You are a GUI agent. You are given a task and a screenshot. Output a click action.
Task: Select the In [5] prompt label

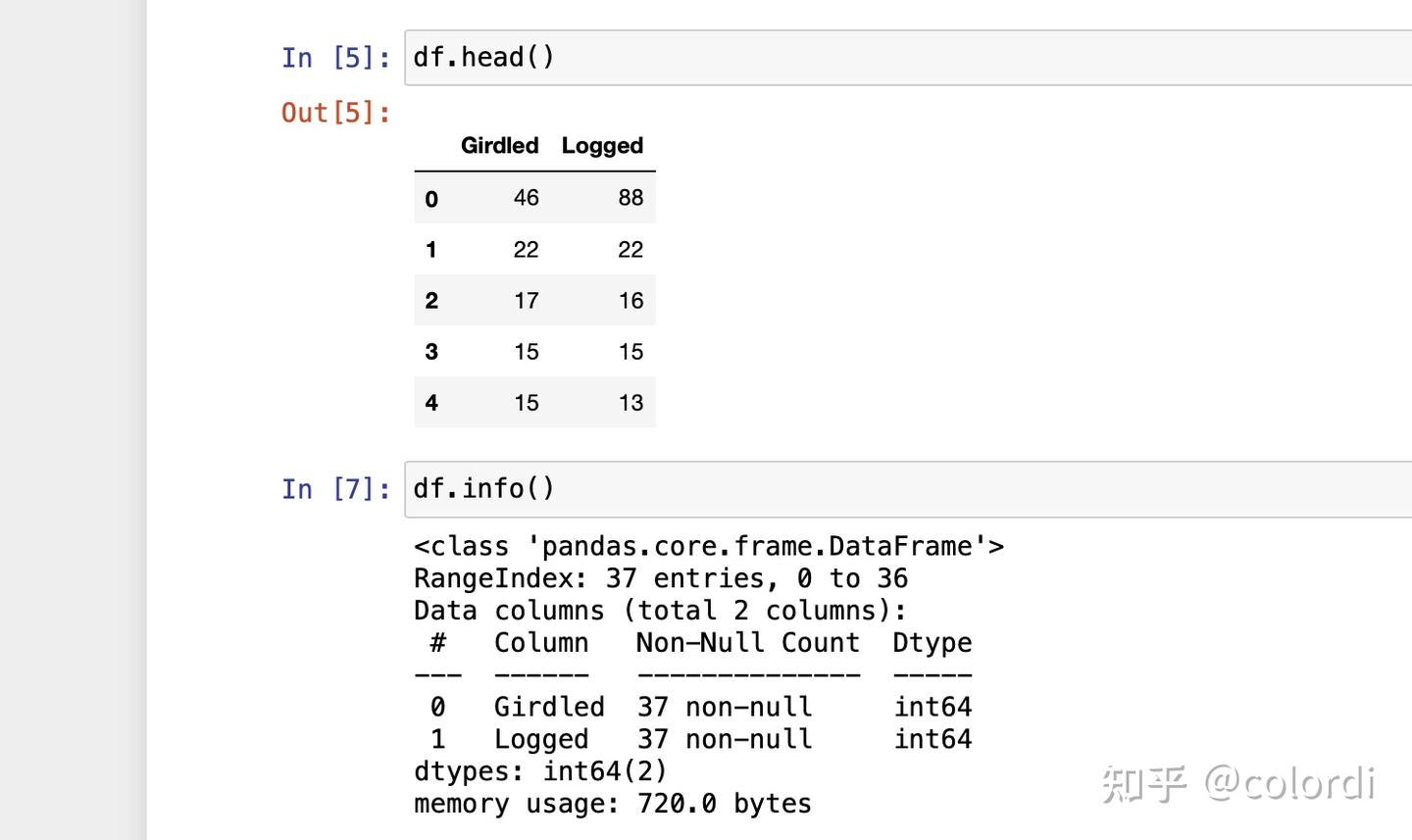click(x=335, y=58)
